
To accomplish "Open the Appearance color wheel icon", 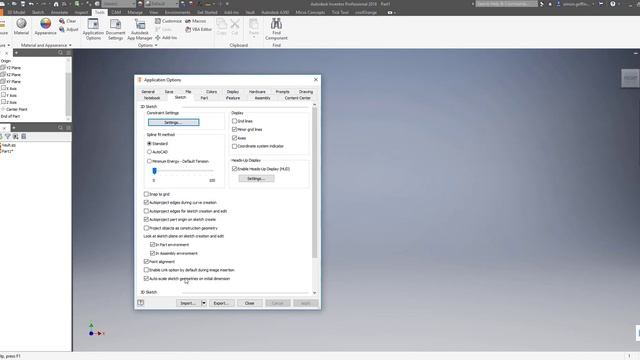I will pyautogui.click(x=45, y=24).
